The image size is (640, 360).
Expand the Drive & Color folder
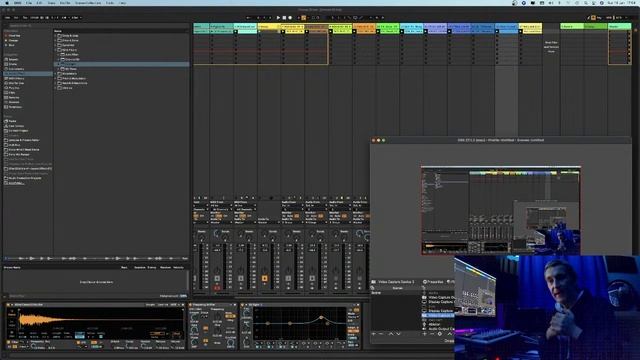[56, 40]
